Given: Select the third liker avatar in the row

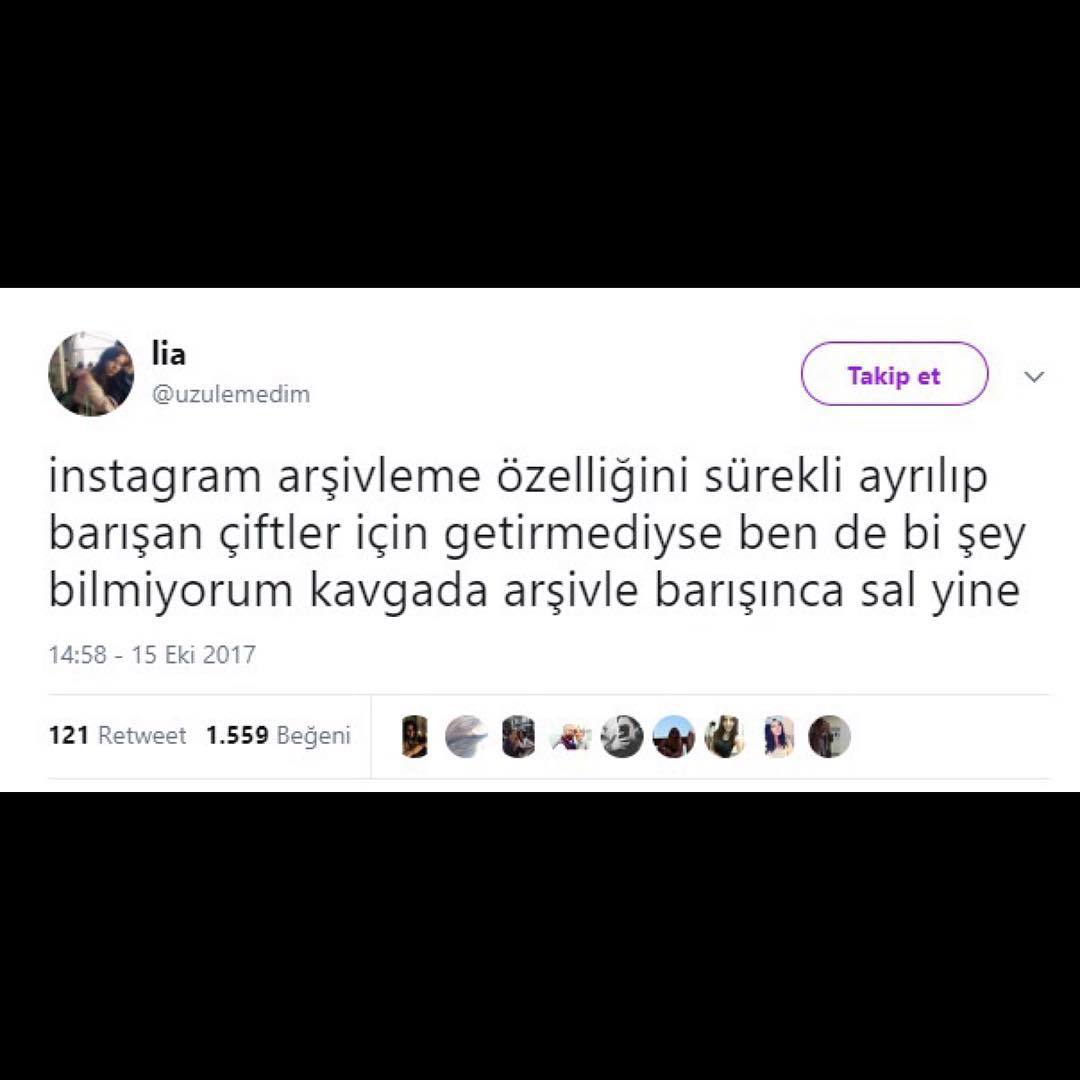Looking at the screenshot, I should click(x=519, y=736).
